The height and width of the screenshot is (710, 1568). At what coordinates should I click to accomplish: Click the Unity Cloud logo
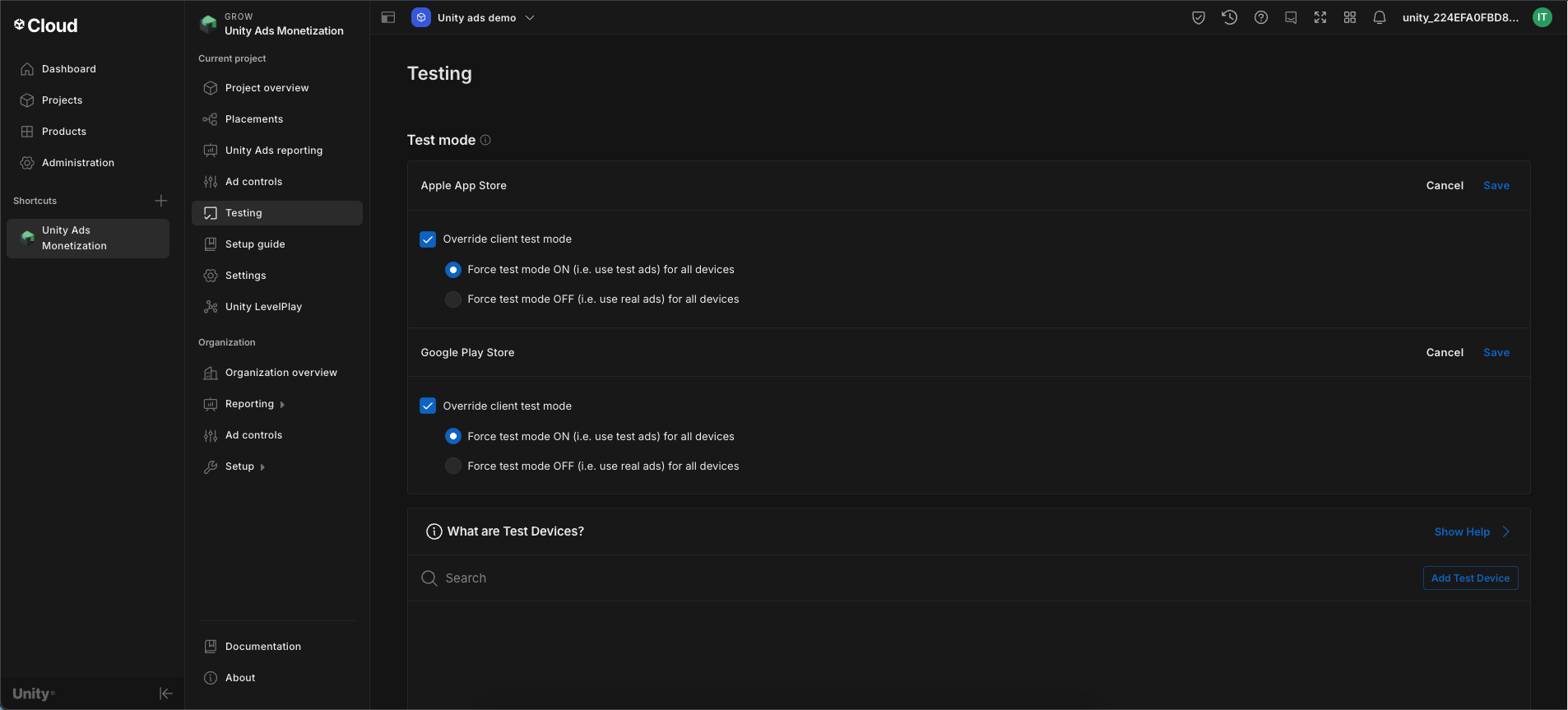(x=45, y=26)
